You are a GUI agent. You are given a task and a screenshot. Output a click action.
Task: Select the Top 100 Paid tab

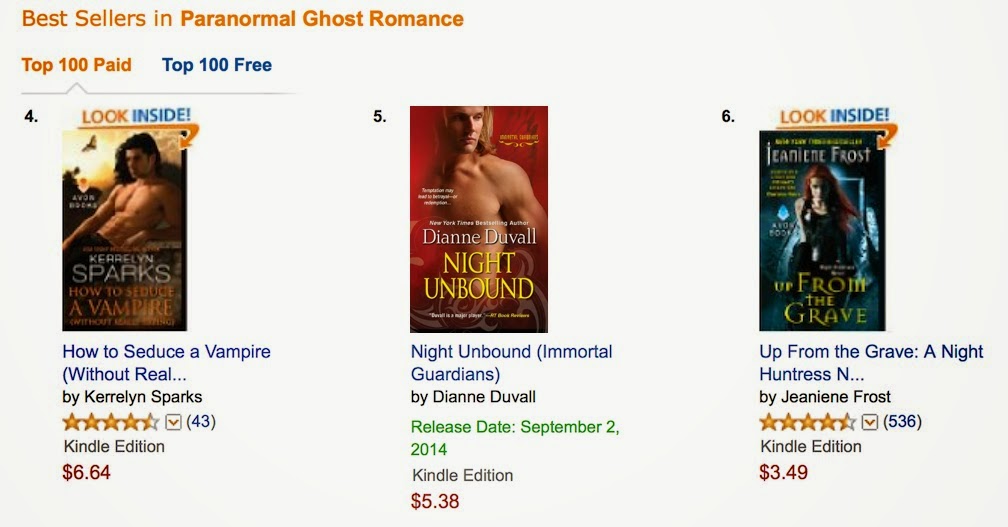pos(77,65)
